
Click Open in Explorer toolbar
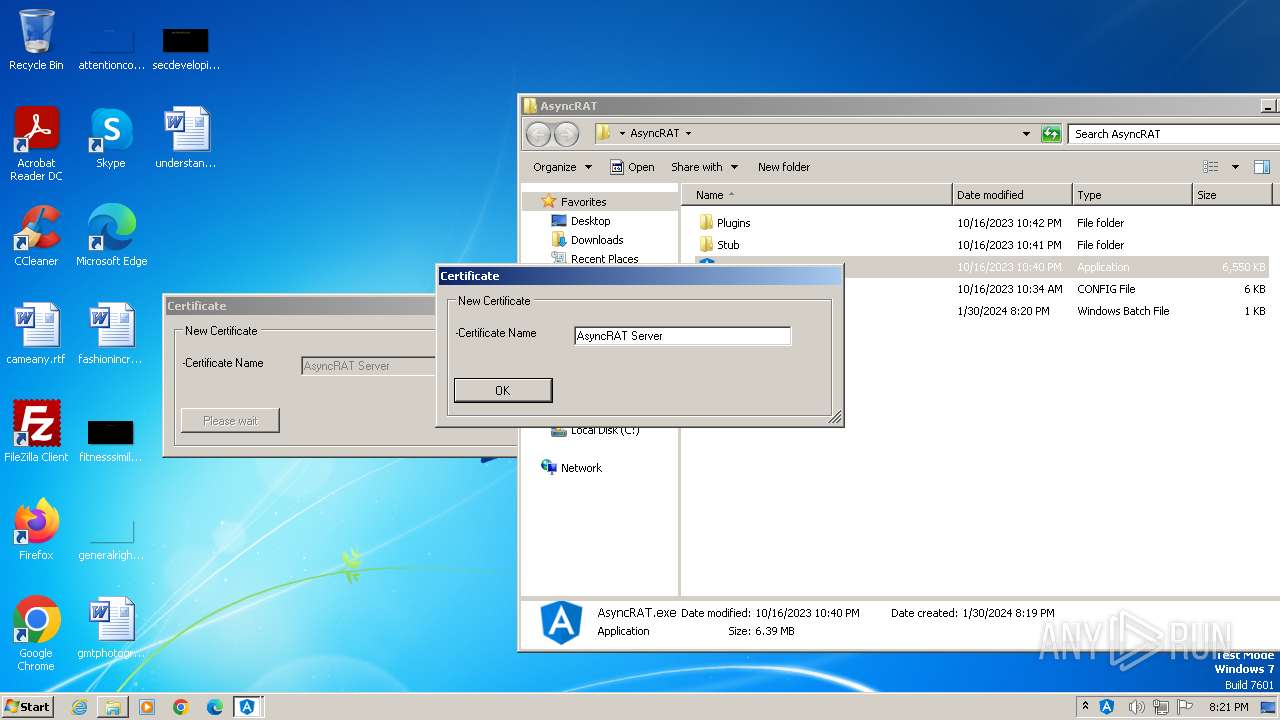tap(632, 167)
